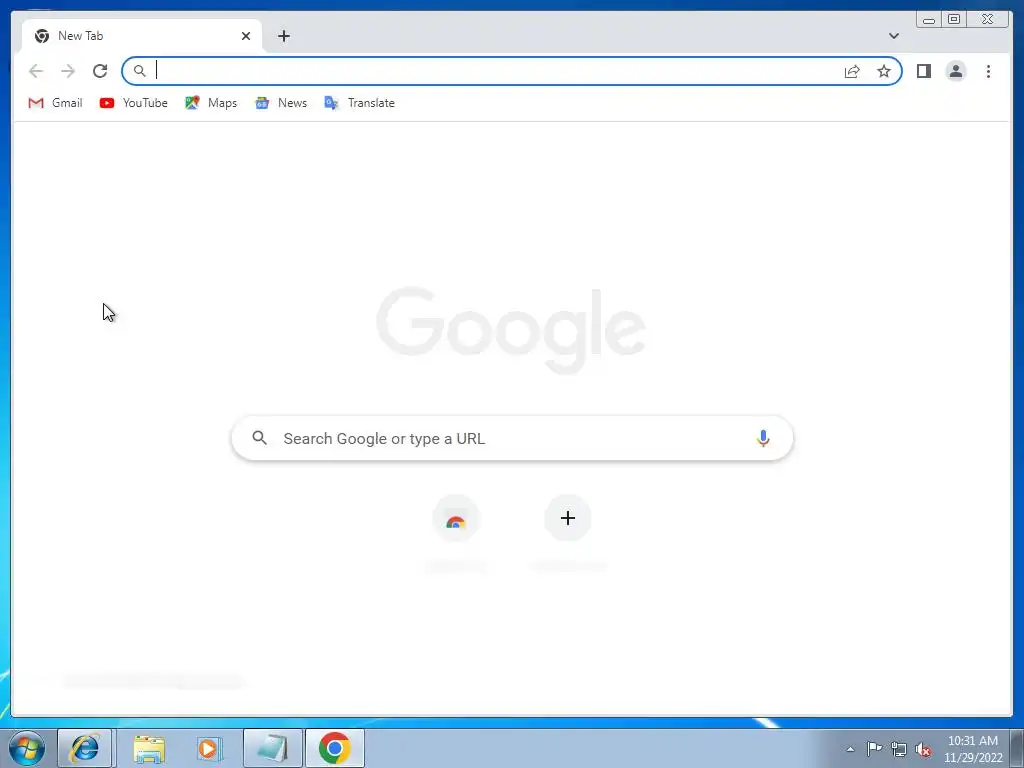Select the New Tab tab
The height and width of the screenshot is (768, 1024).
pyautogui.click(x=142, y=36)
